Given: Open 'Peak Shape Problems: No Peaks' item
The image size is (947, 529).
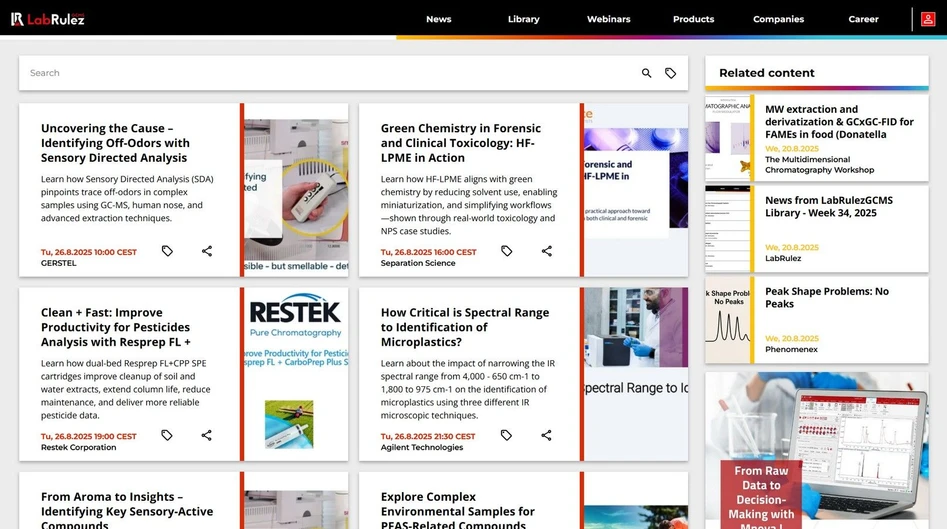Looking at the screenshot, I should [x=827, y=298].
